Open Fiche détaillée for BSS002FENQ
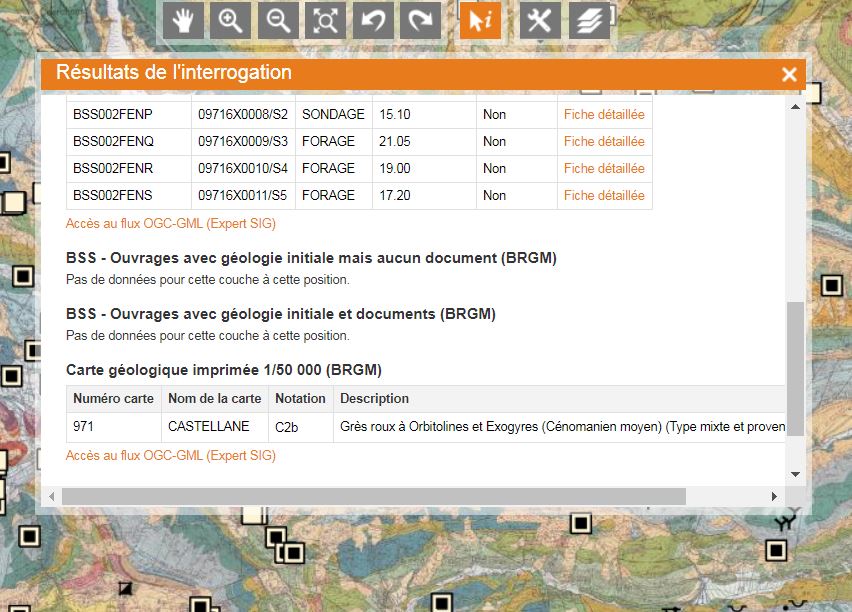Viewport: 852px width, 612px height. [604, 142]
